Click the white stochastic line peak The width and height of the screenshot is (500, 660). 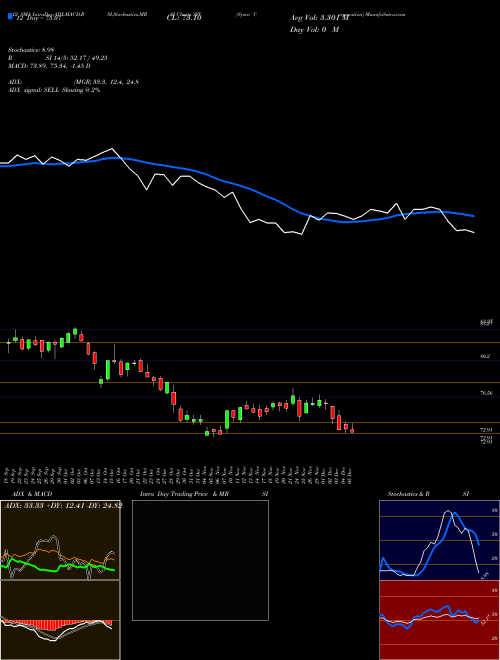click(448, 511)
